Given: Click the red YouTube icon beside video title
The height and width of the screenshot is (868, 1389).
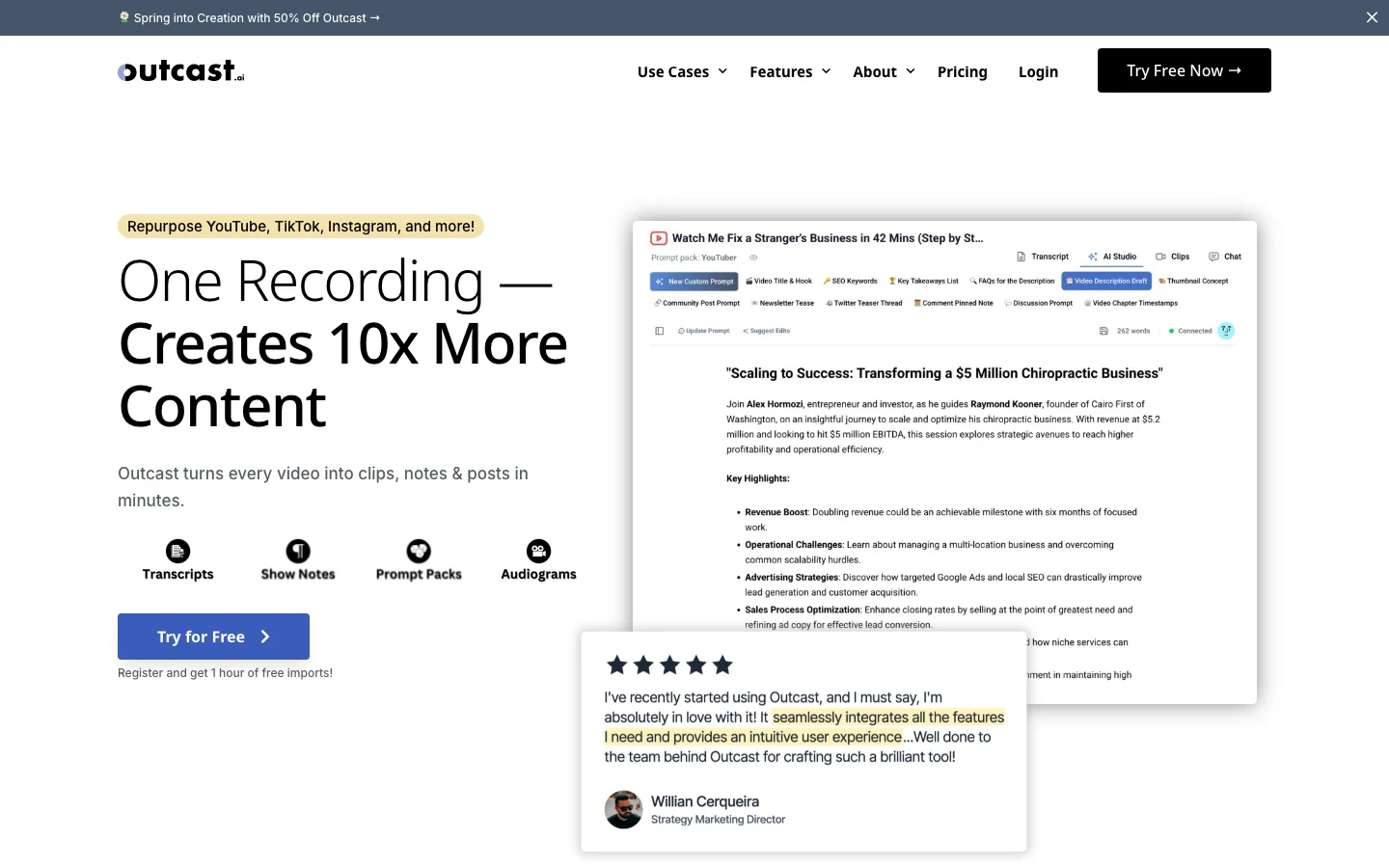Looking at the screenshot, I should point(659,238).
